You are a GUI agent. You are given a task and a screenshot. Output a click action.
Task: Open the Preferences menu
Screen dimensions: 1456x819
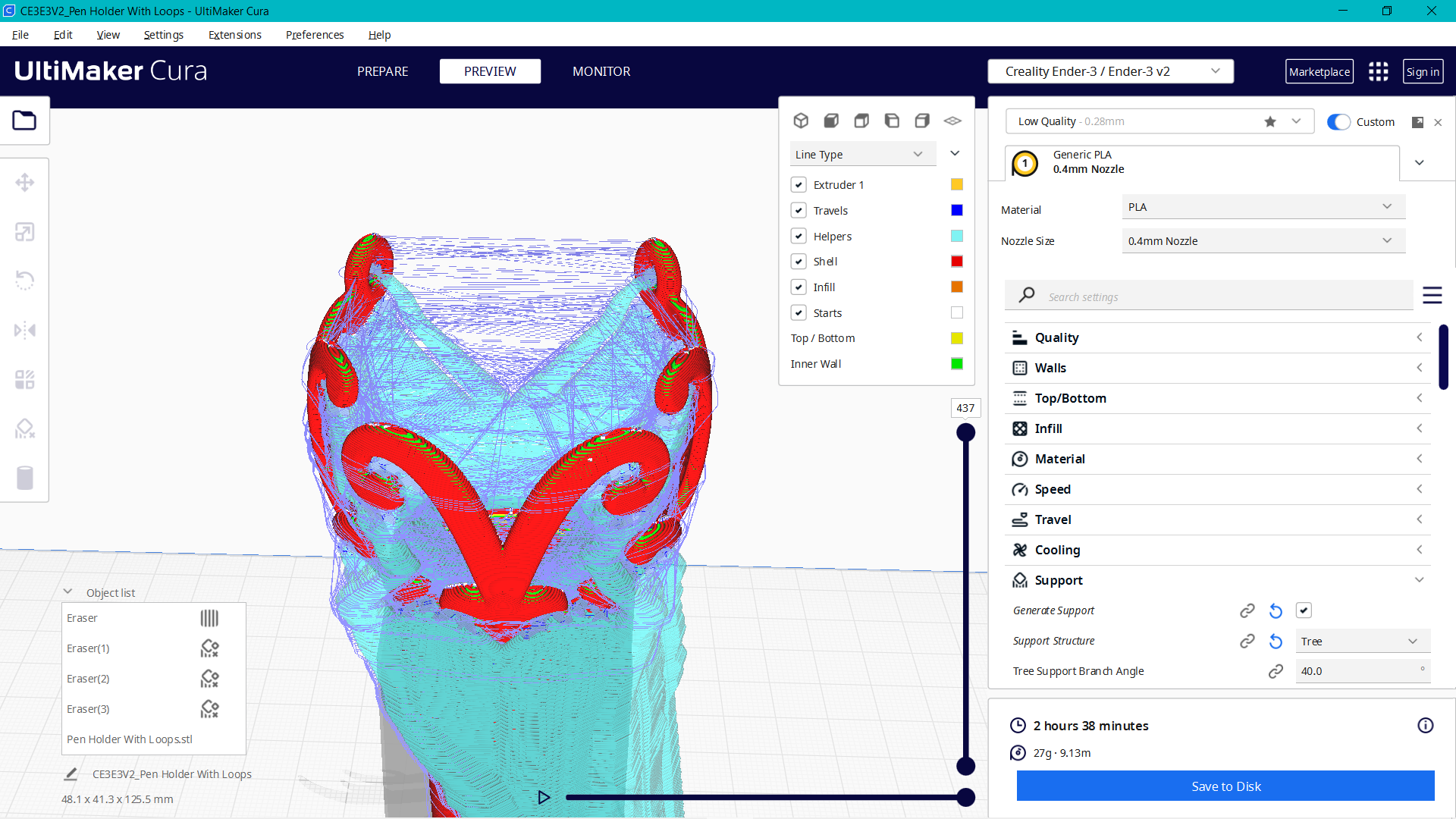pyautogui.click(x=315, y=35)
